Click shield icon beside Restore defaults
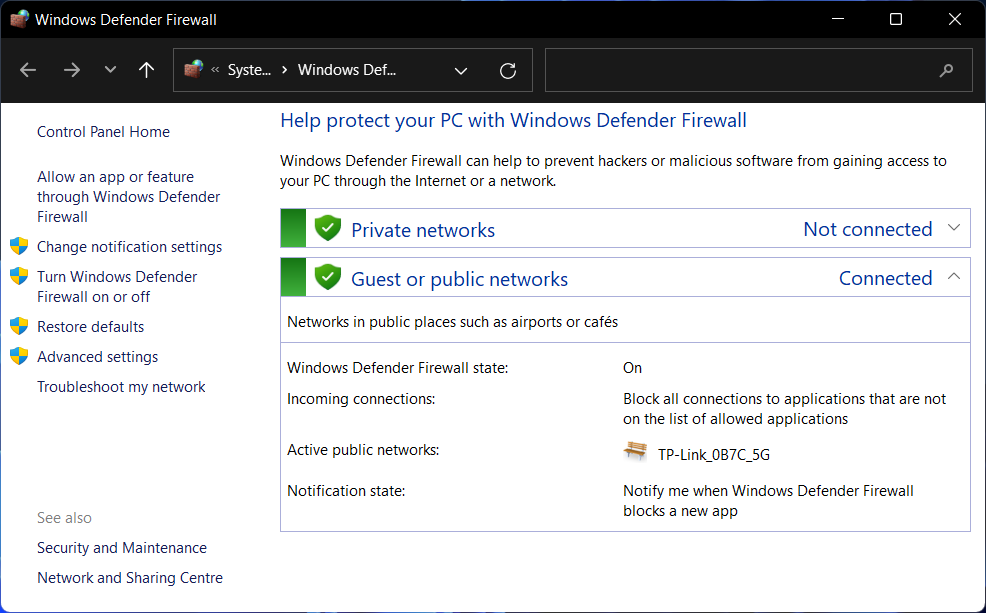Screen dimensions: 986x613 (x=19, y=326)
